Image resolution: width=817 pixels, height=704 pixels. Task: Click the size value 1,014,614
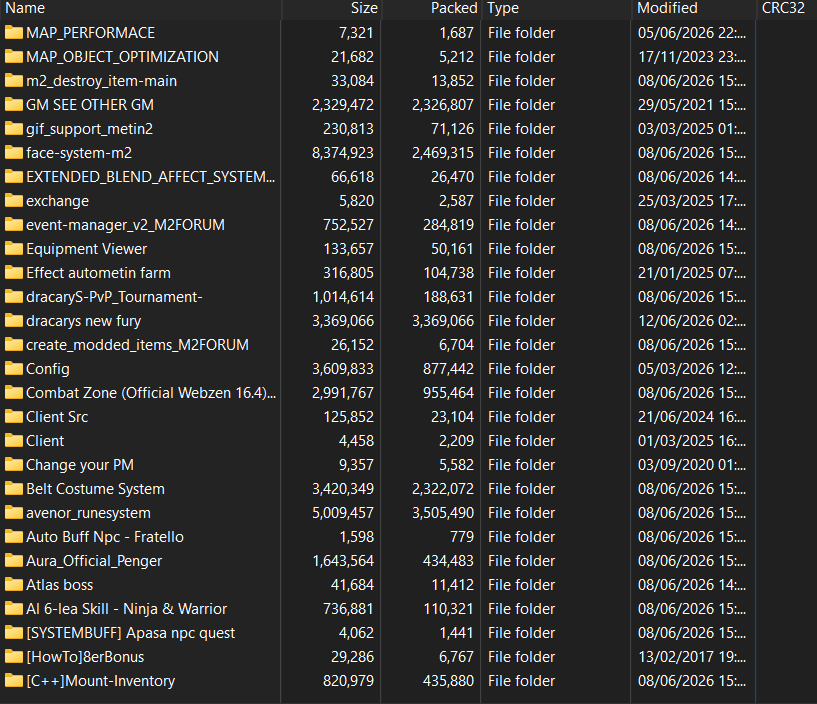(x=343, y=297)
